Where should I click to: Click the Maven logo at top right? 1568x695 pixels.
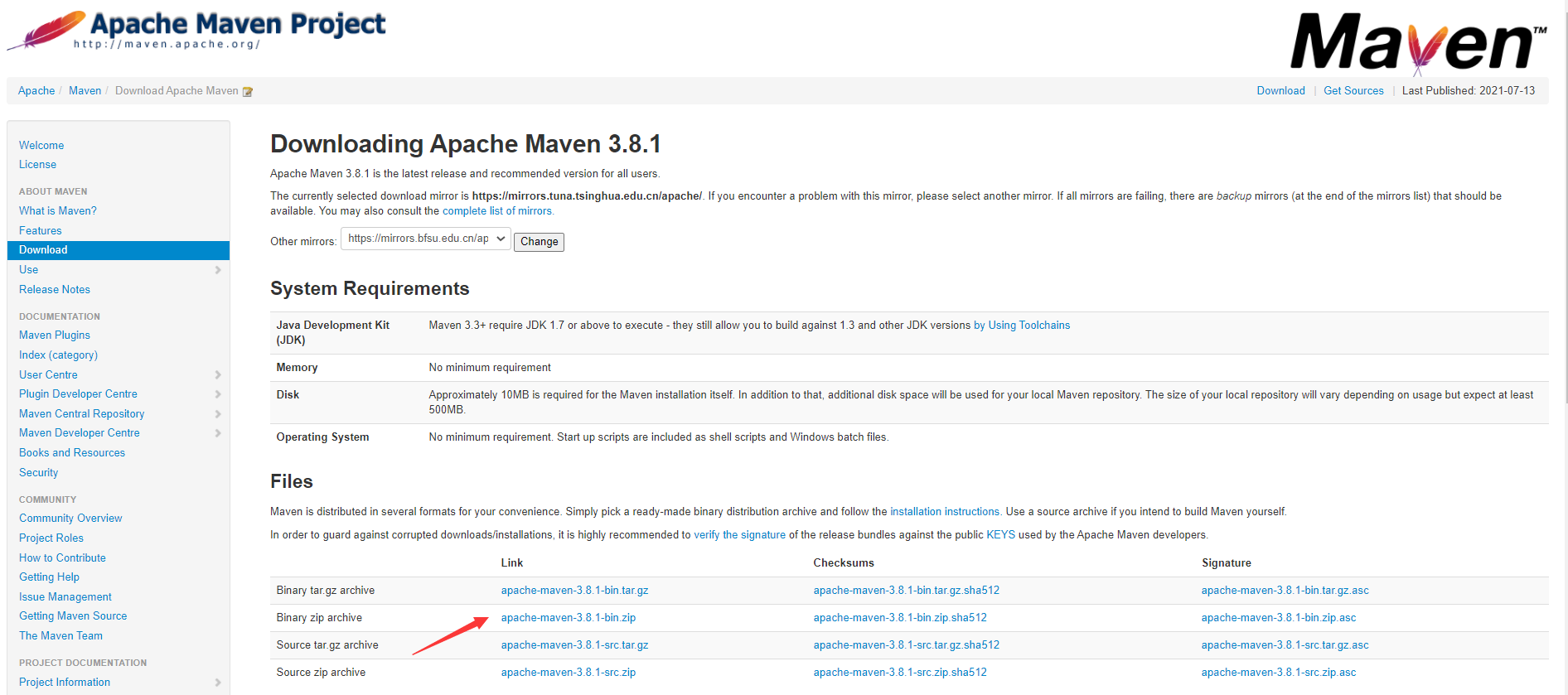[1419, 43]
